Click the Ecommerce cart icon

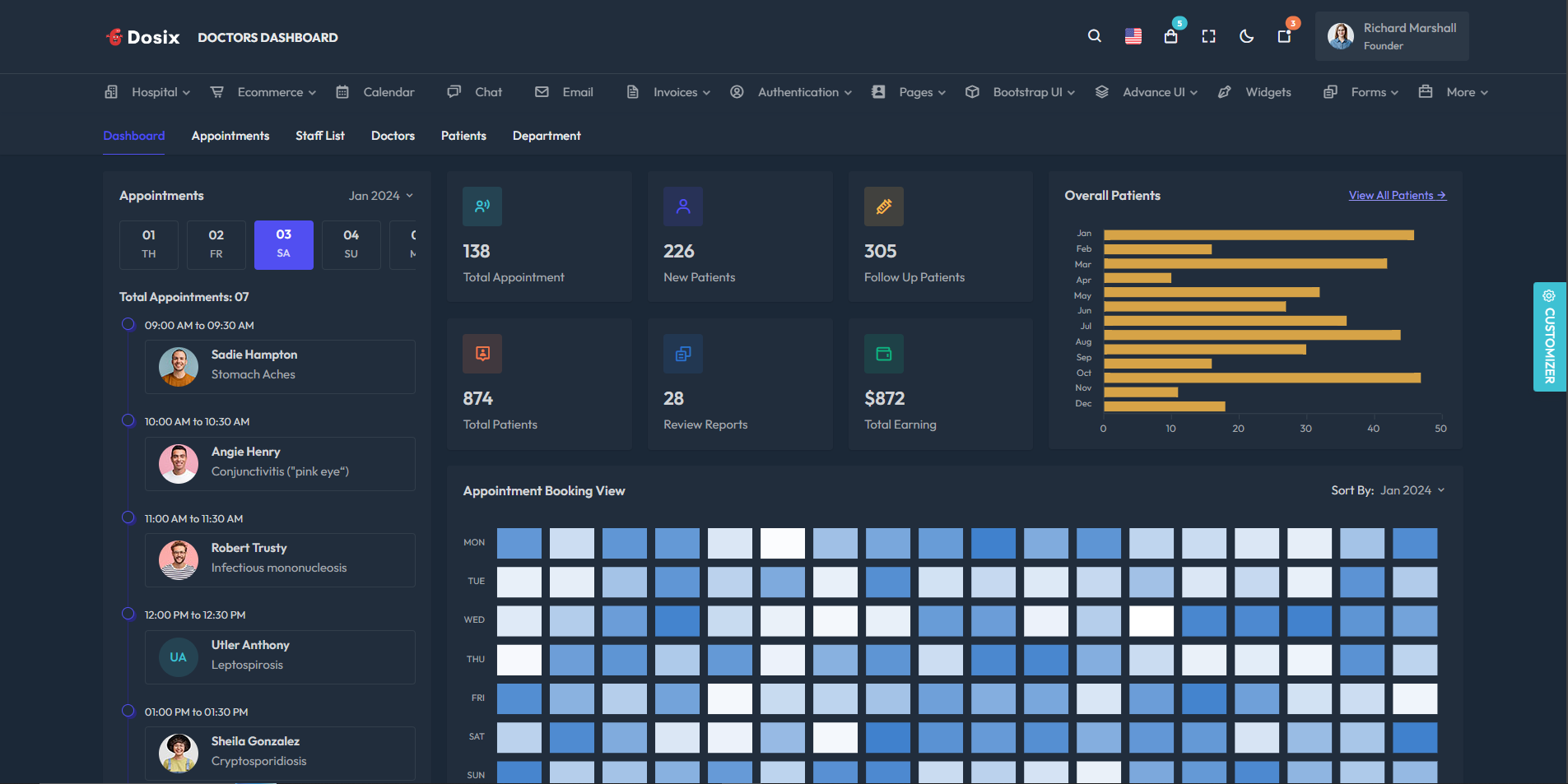click(217, 92)
